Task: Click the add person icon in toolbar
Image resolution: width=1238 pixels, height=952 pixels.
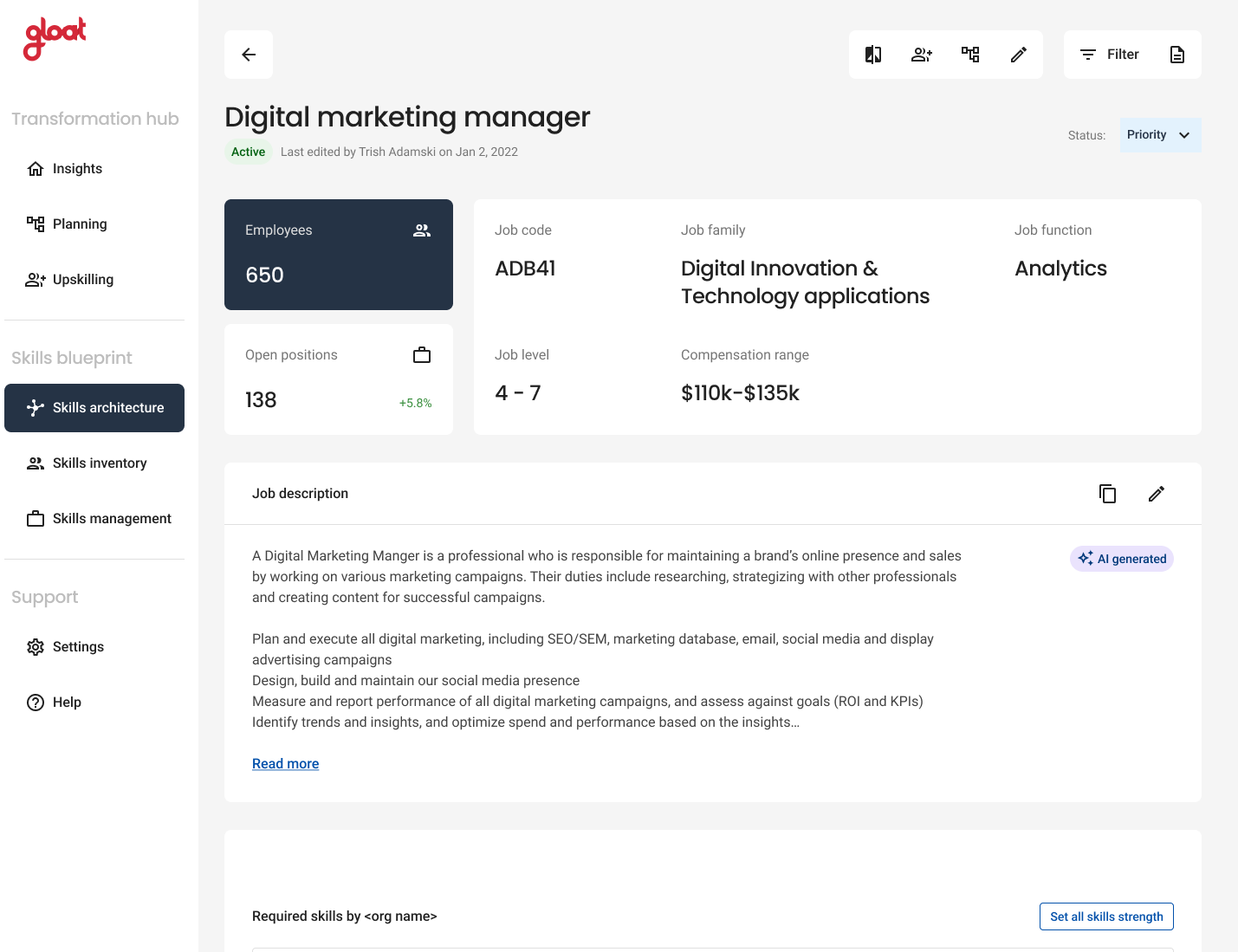Action: tap(922, 55)
